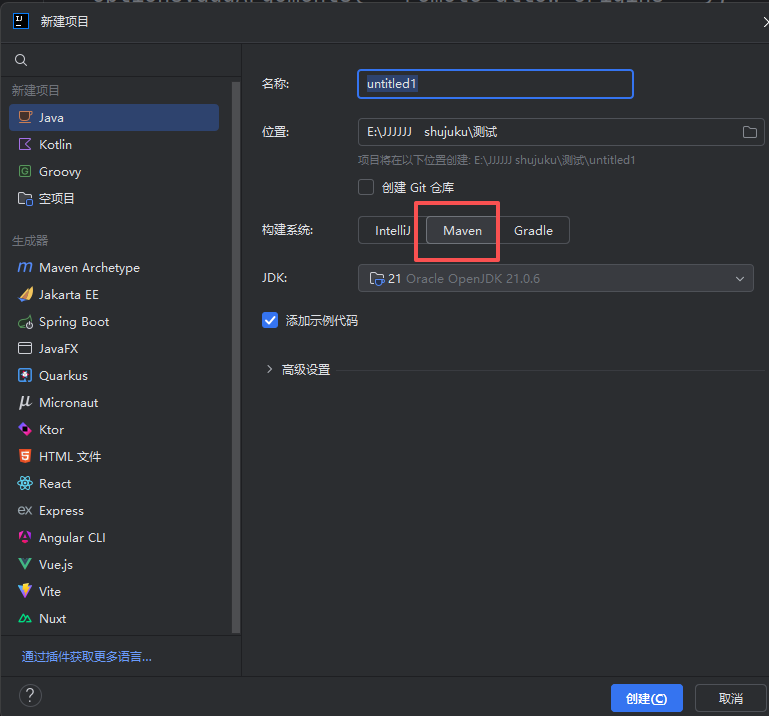Select the Quarkus label in generators
Image resolution: width=769 pixels, height=716 pixels.
63,376
